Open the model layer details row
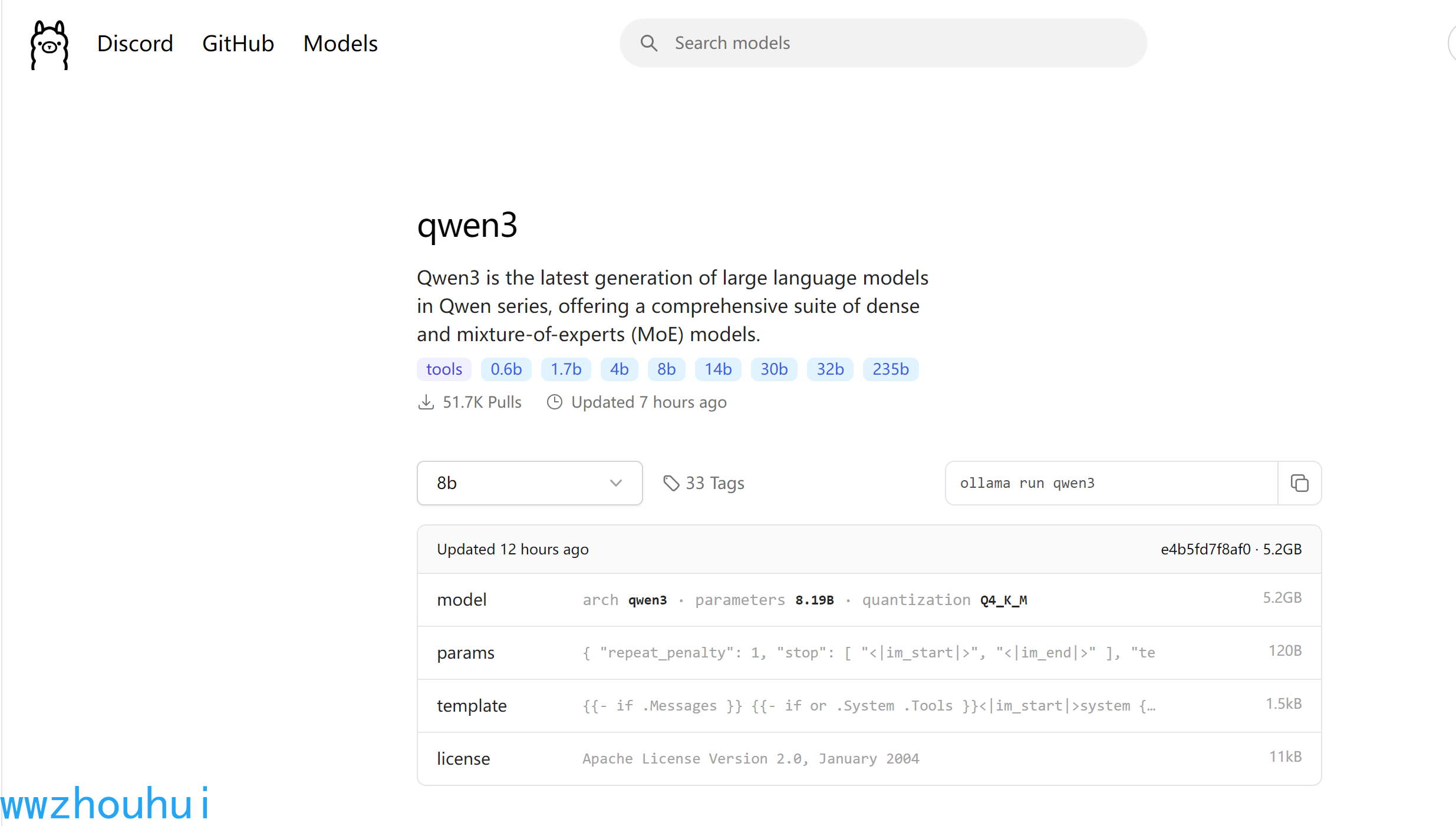 825,599
